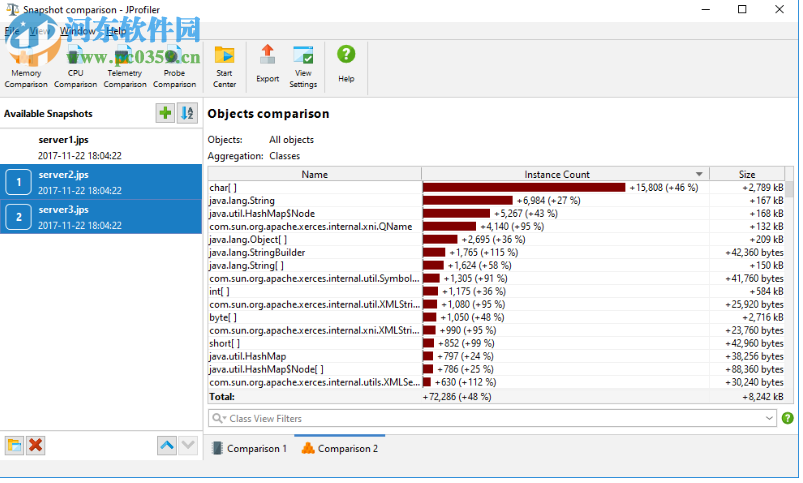
Task: Click the Aggregation Classes value
Action: point(285,156)
